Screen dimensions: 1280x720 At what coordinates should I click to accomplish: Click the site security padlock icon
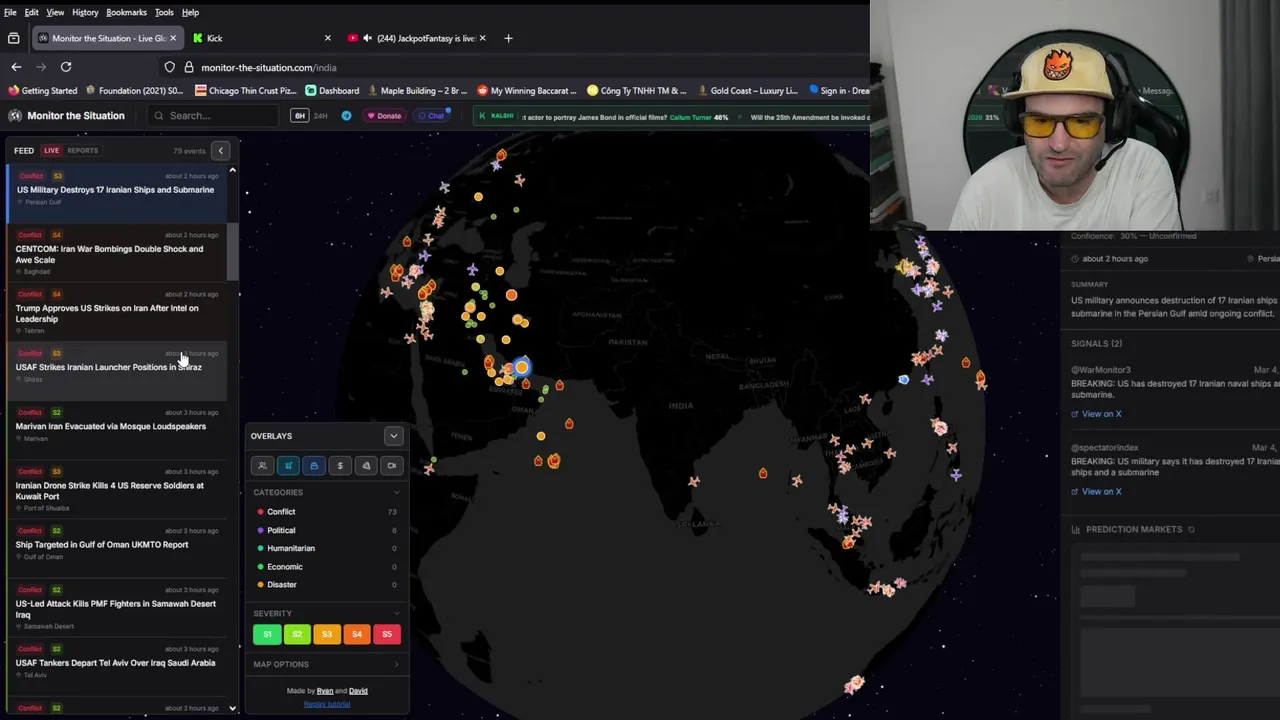point(188,67)
